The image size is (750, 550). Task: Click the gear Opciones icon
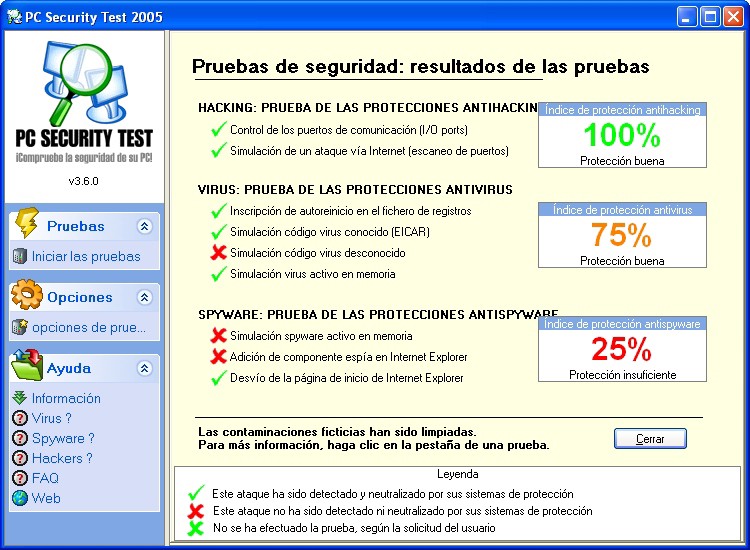coord(27,294)
